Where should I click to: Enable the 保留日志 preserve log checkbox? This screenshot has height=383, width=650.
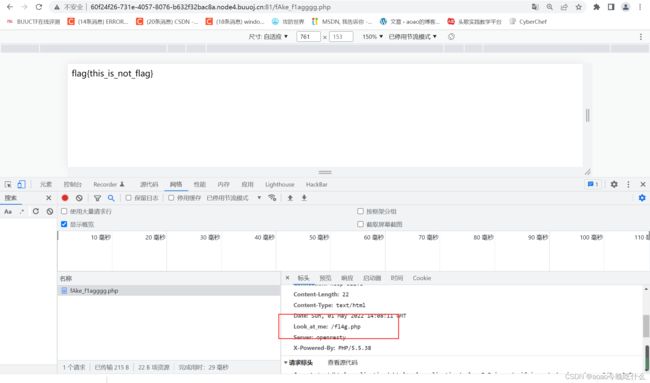coord(129,198)
